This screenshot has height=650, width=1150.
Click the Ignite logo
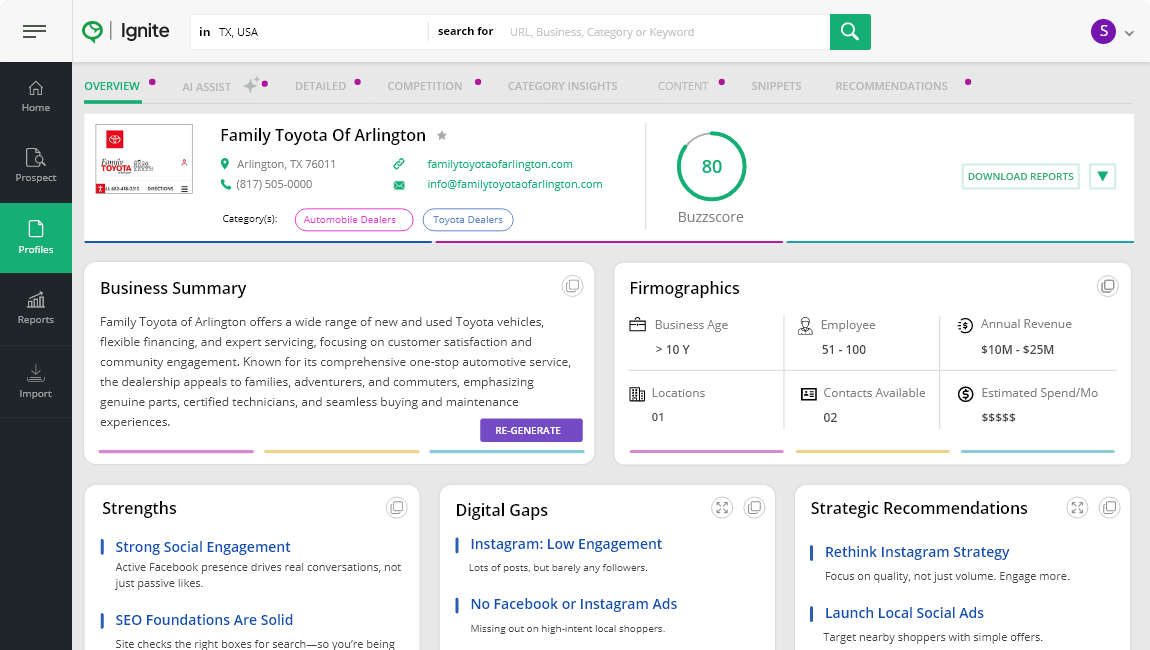coord(125,31)
